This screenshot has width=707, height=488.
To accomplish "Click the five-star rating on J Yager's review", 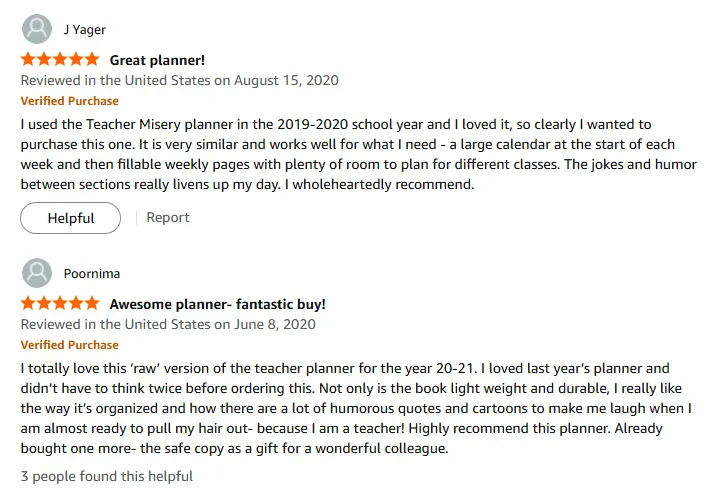I will click(59, 60).
